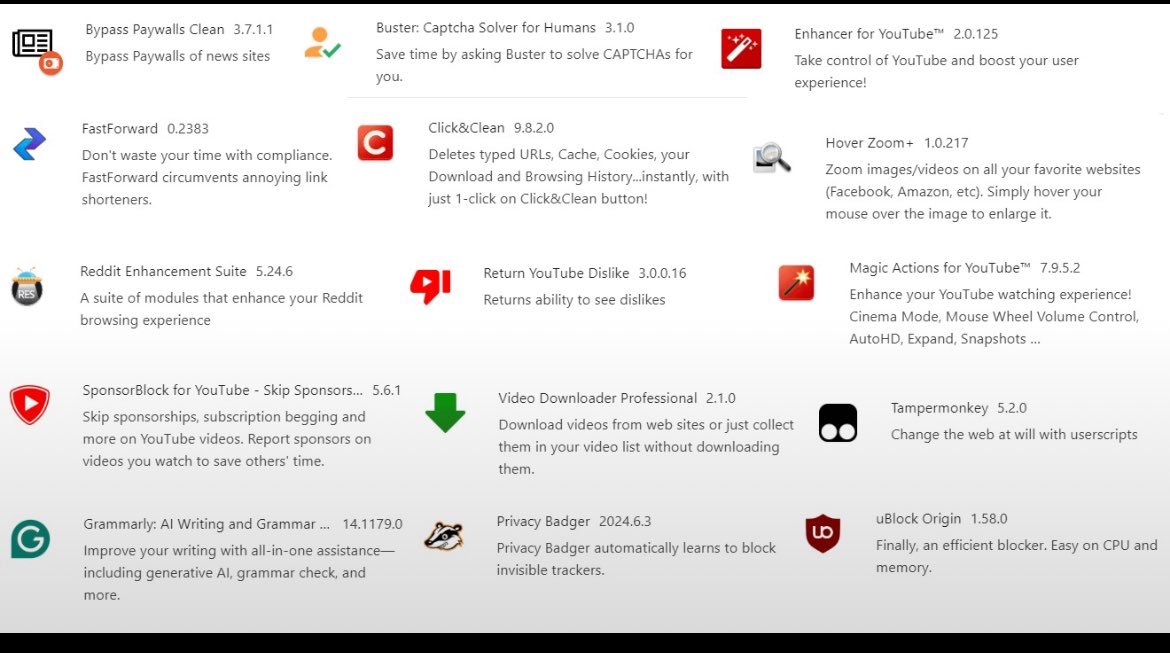
Task: Click the 'A suite of modules' description
Action: [222, 309]
